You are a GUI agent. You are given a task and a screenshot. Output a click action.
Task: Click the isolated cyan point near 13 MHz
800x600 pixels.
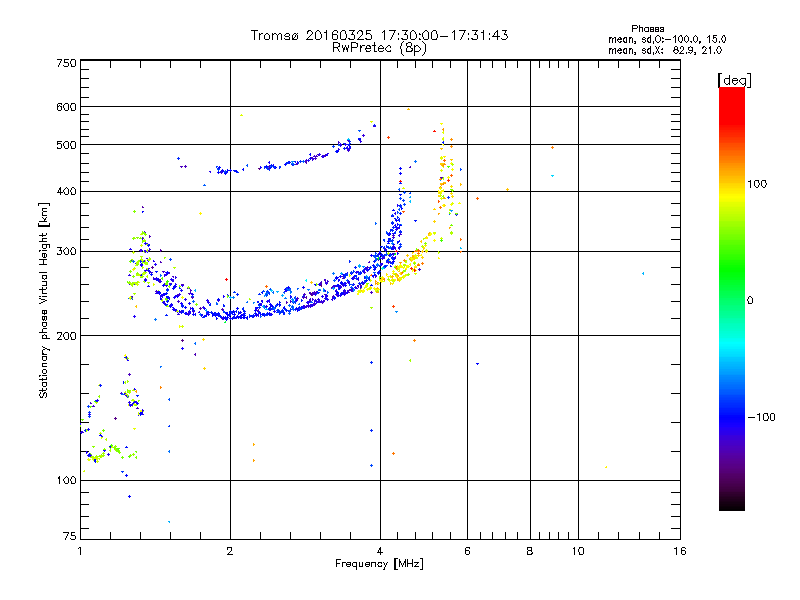tap(643, 273)
